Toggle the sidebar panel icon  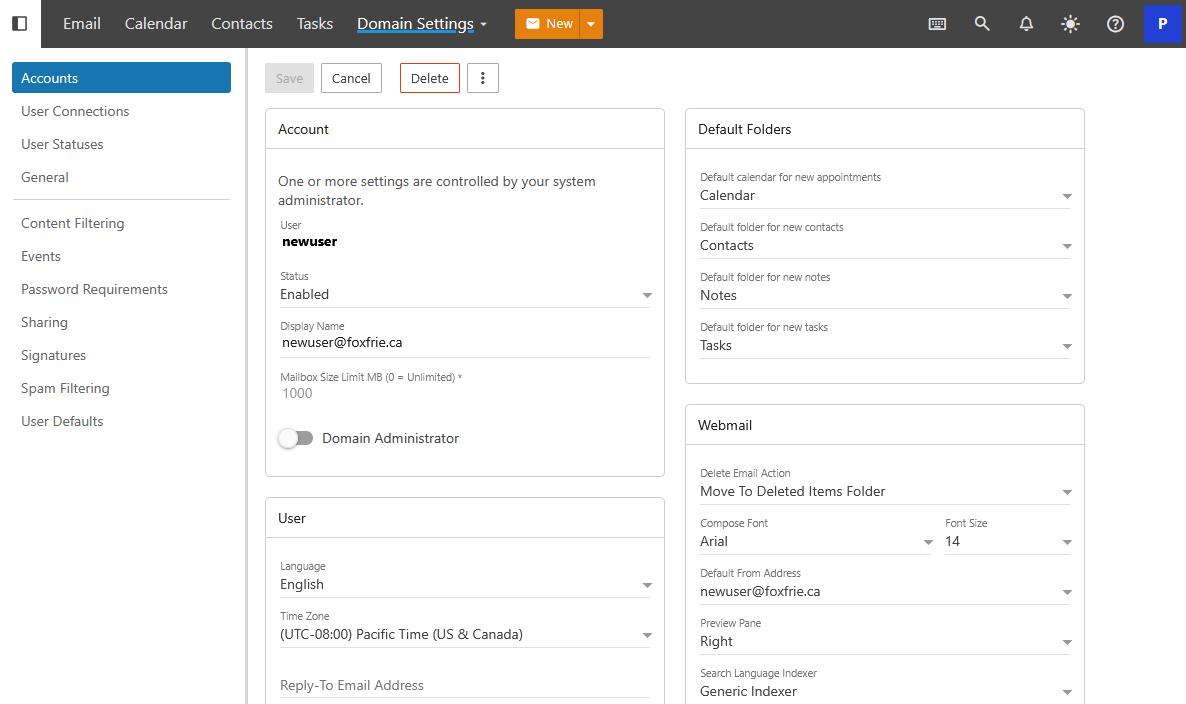(20, 24)
